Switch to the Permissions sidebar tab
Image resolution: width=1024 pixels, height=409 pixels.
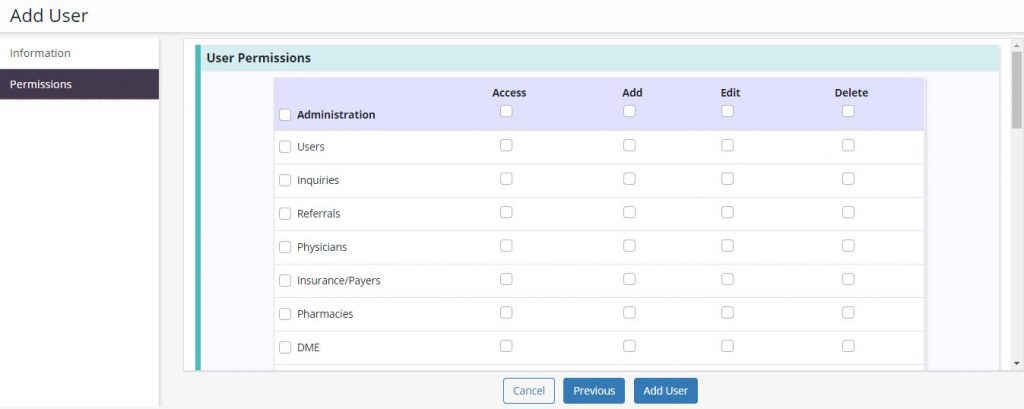pyautogui.click(x=41, y=84)
